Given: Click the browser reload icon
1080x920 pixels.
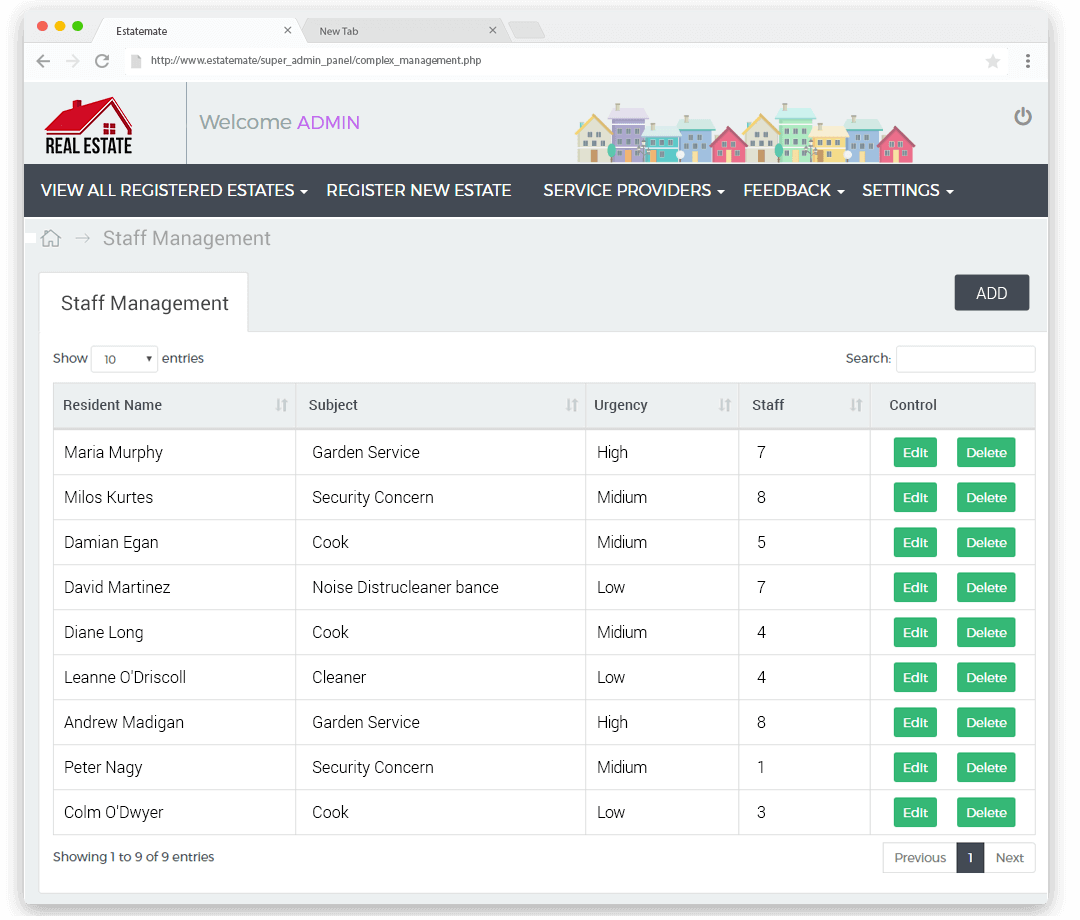Looking at the screenshot, I should (x=103, y=61).
